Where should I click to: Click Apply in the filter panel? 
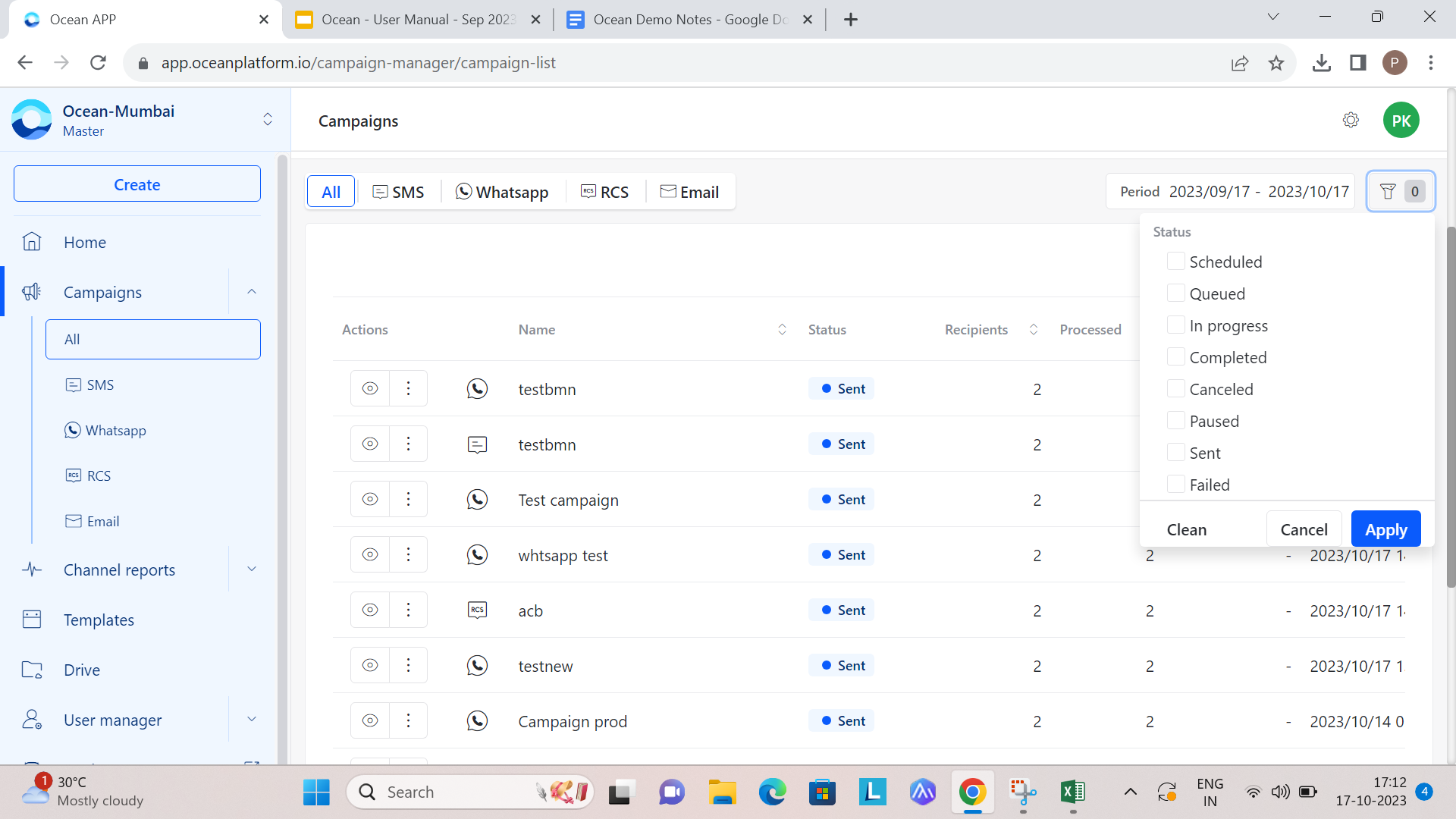(1385, 529)
